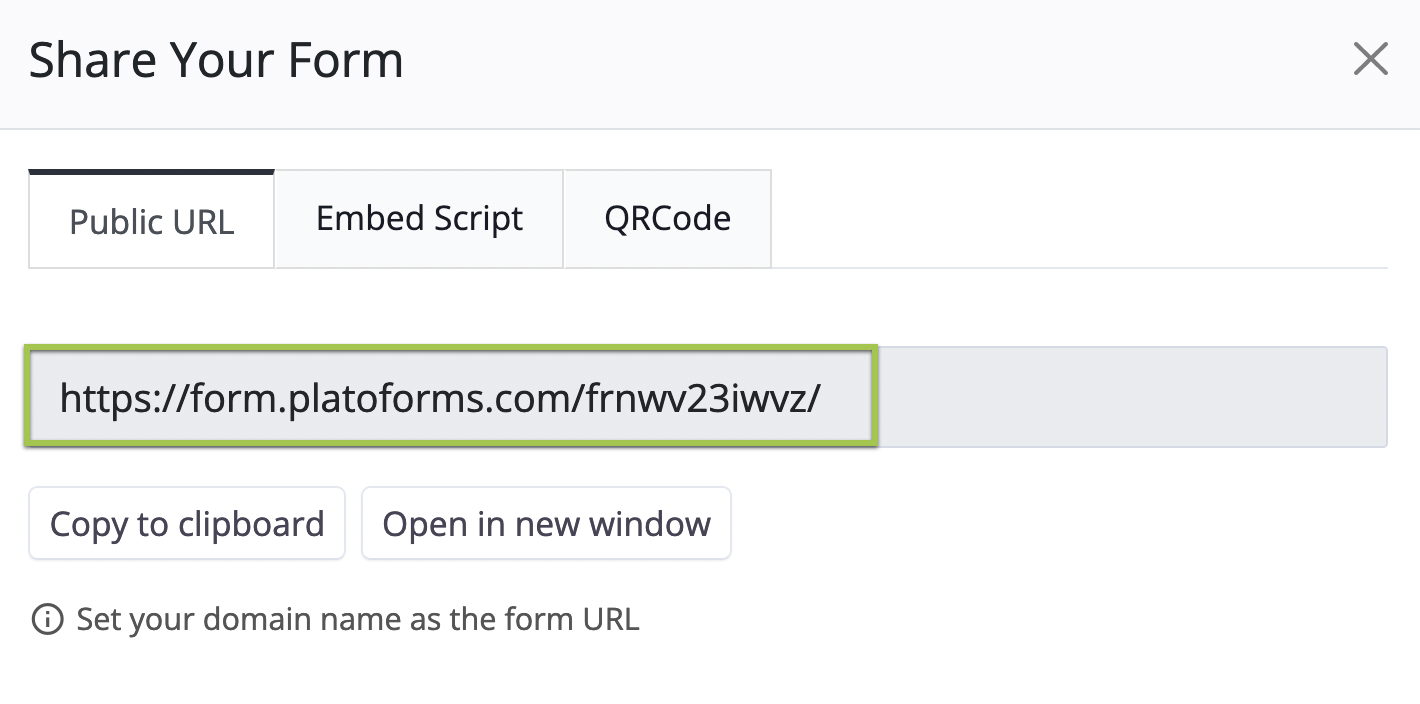
Task: Click the word "Form" in the header
Action: click(x=346, y=60)
